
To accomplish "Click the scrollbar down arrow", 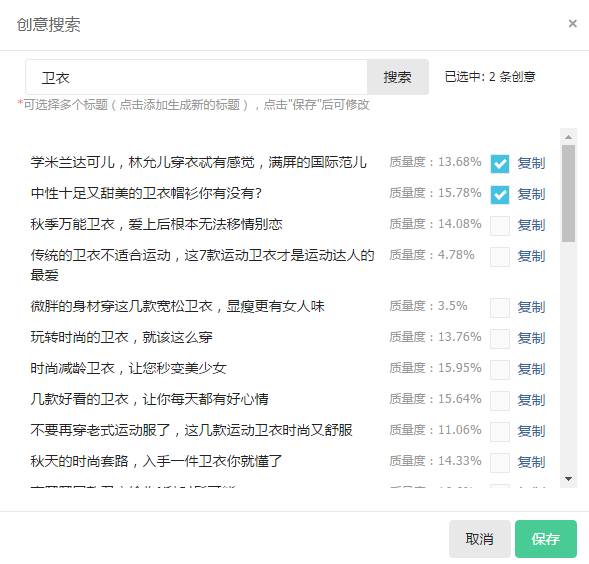I will click(x=568, y=479).
